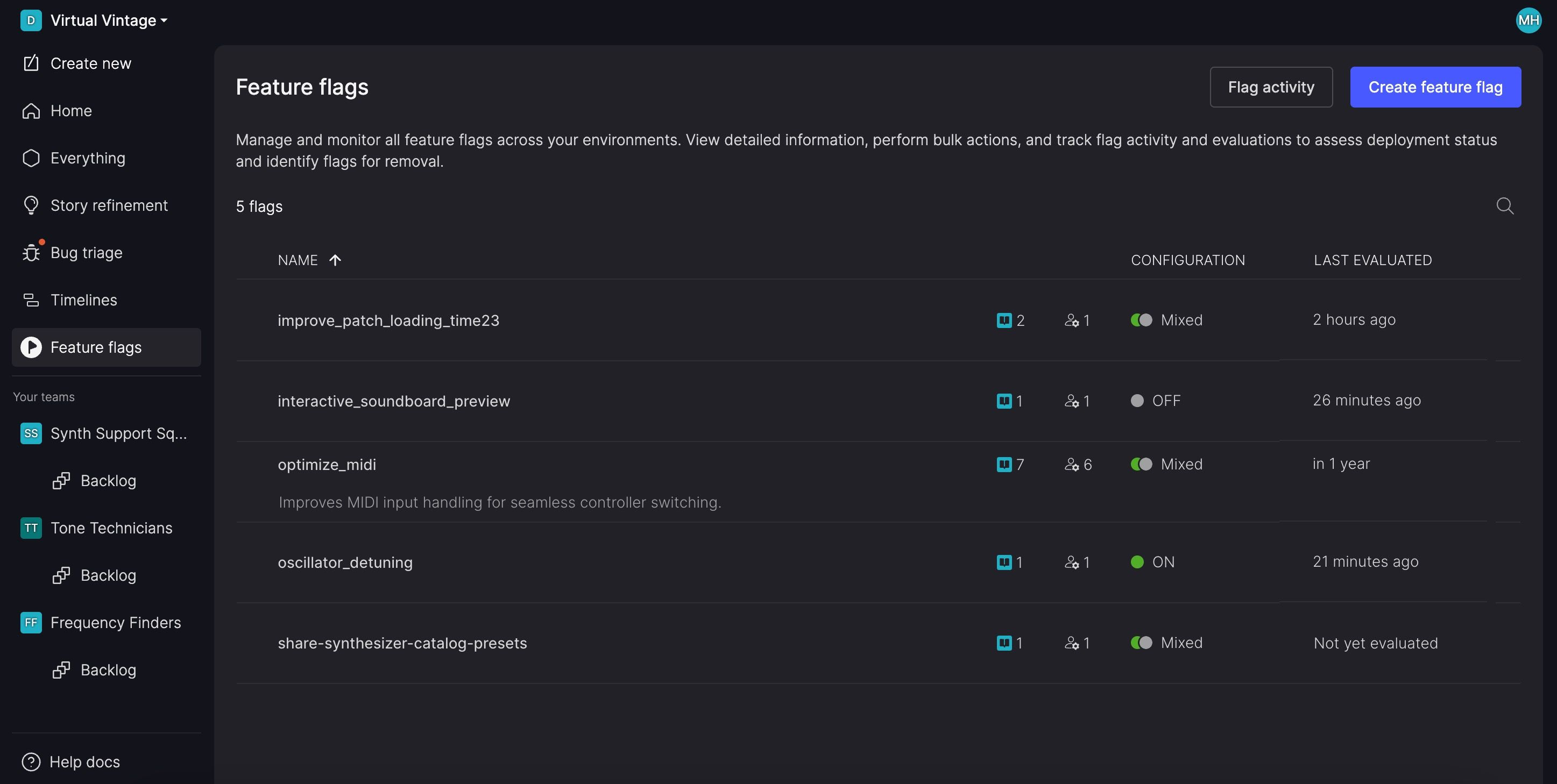Toggle the OFF status of interactive_soundboard_preview
The width and height of the screenshot is (1557, 784).
pyautogui.click(x=1137, y=401)
